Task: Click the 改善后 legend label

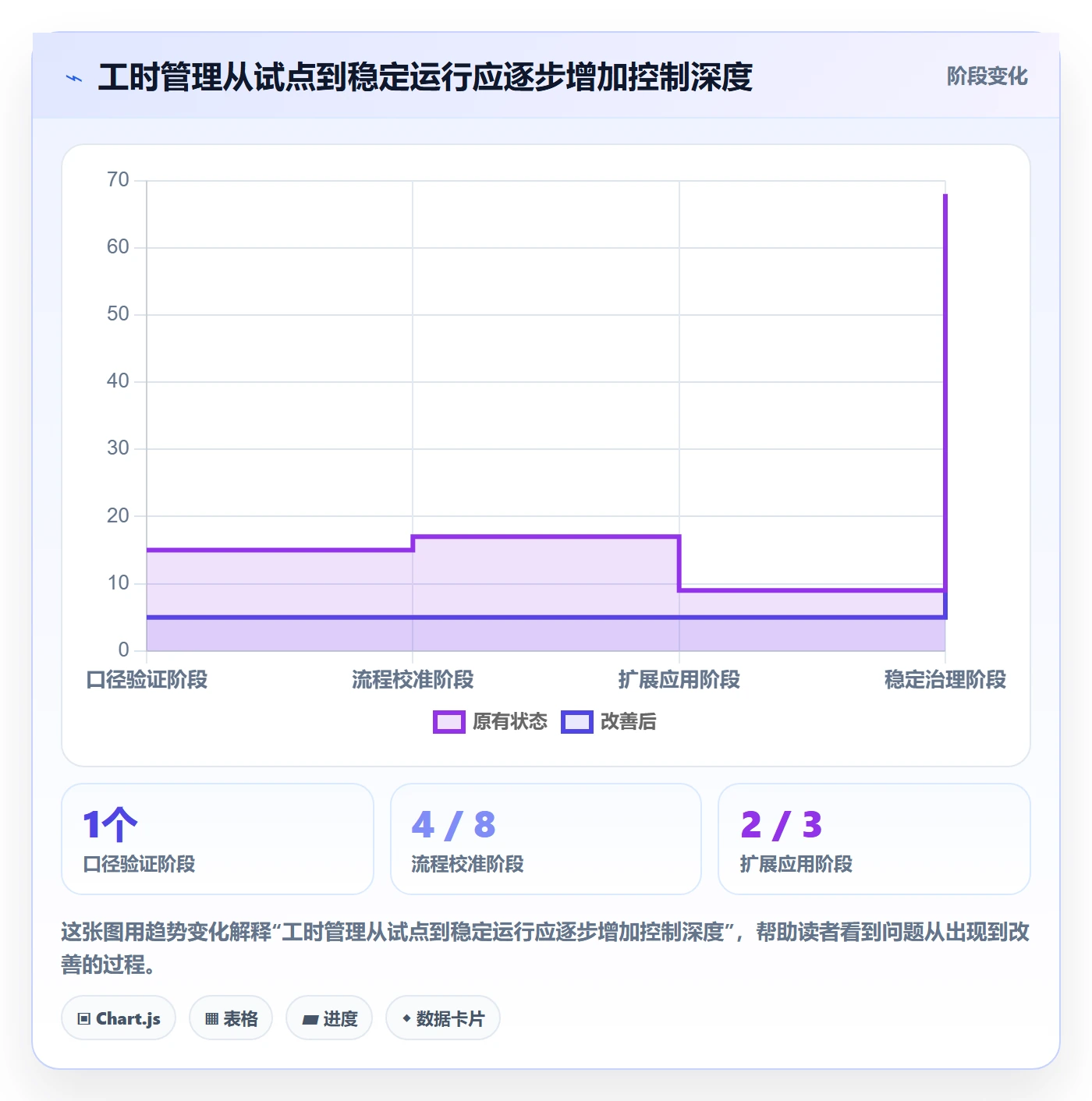Action: tap(629, 722)
